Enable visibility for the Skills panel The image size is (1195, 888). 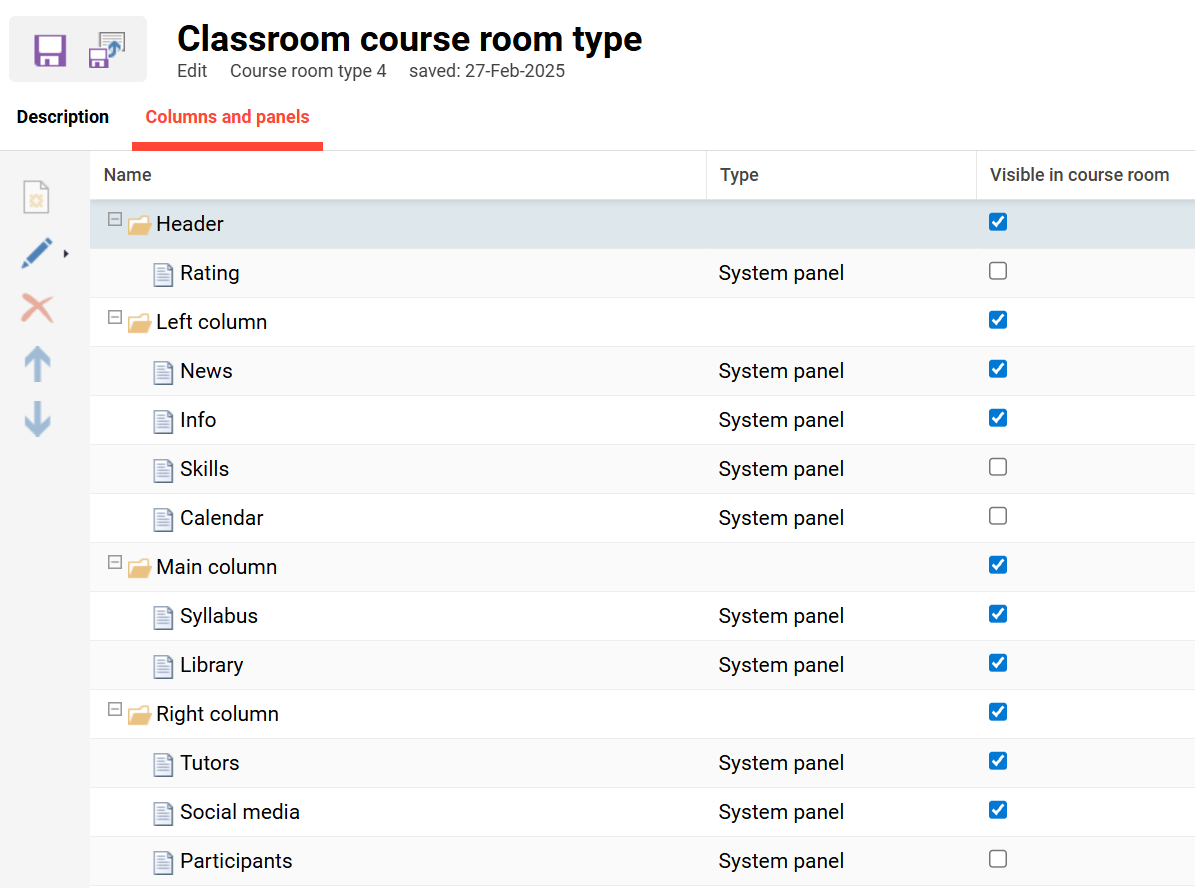997,466
